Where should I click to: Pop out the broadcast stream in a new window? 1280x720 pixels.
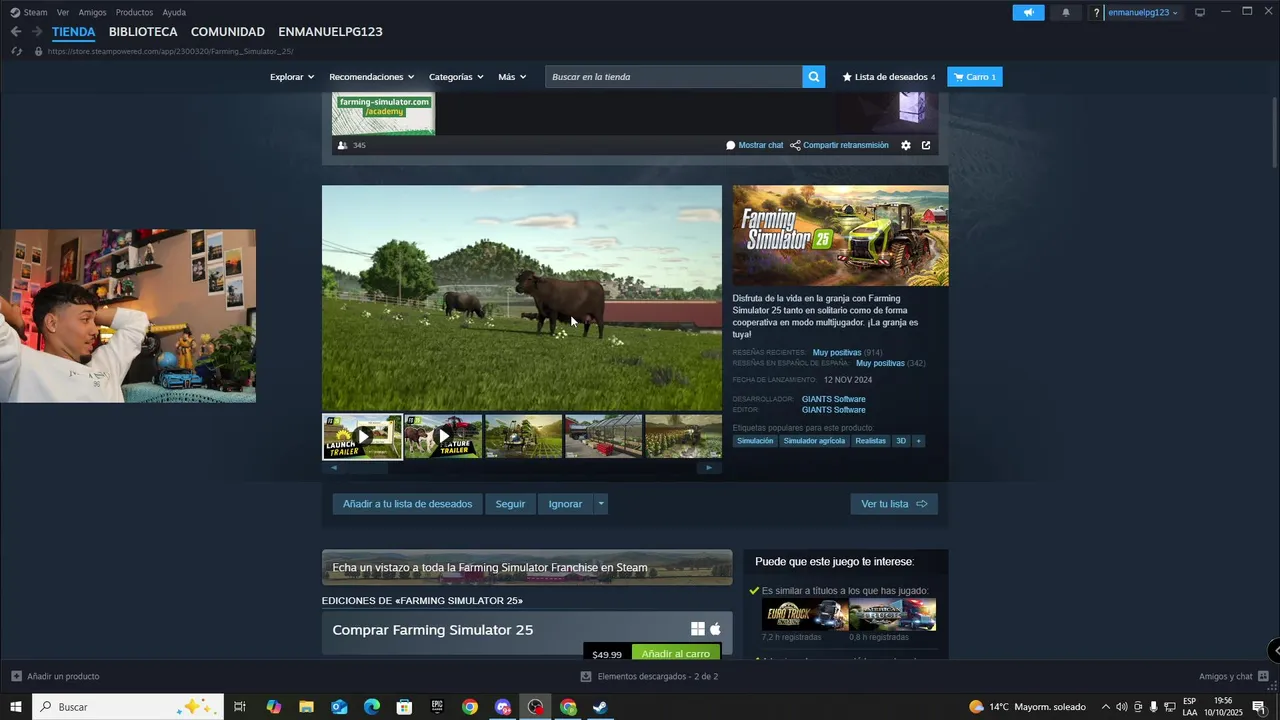point(926,145)
